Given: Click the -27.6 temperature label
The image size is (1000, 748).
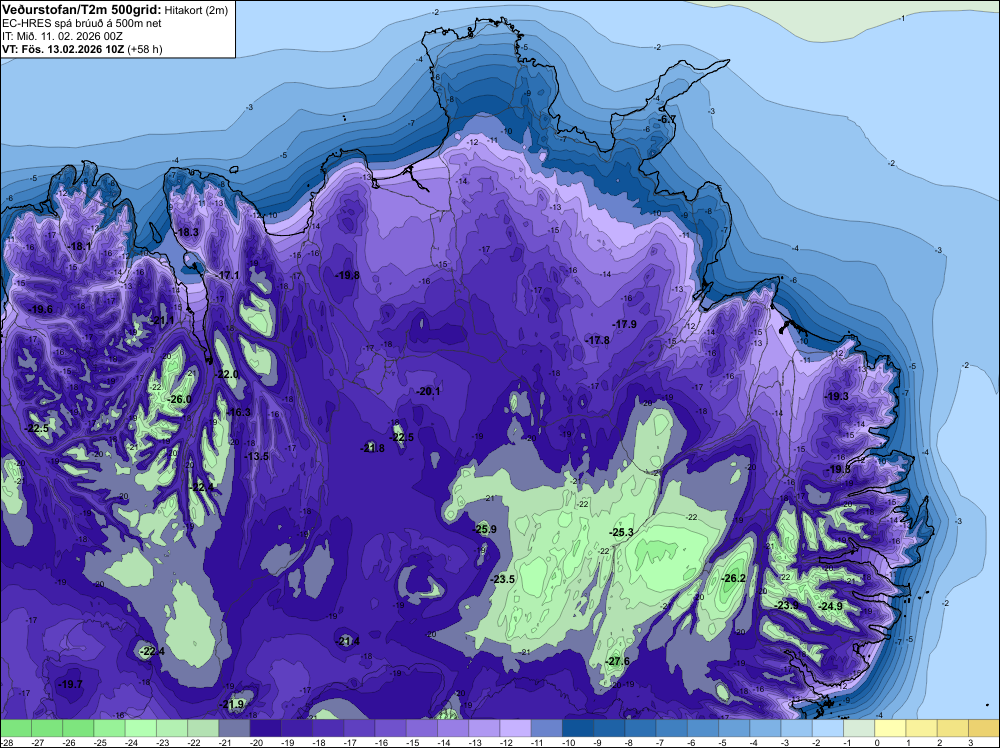Looking at the screenshot, I should point(617,661).
